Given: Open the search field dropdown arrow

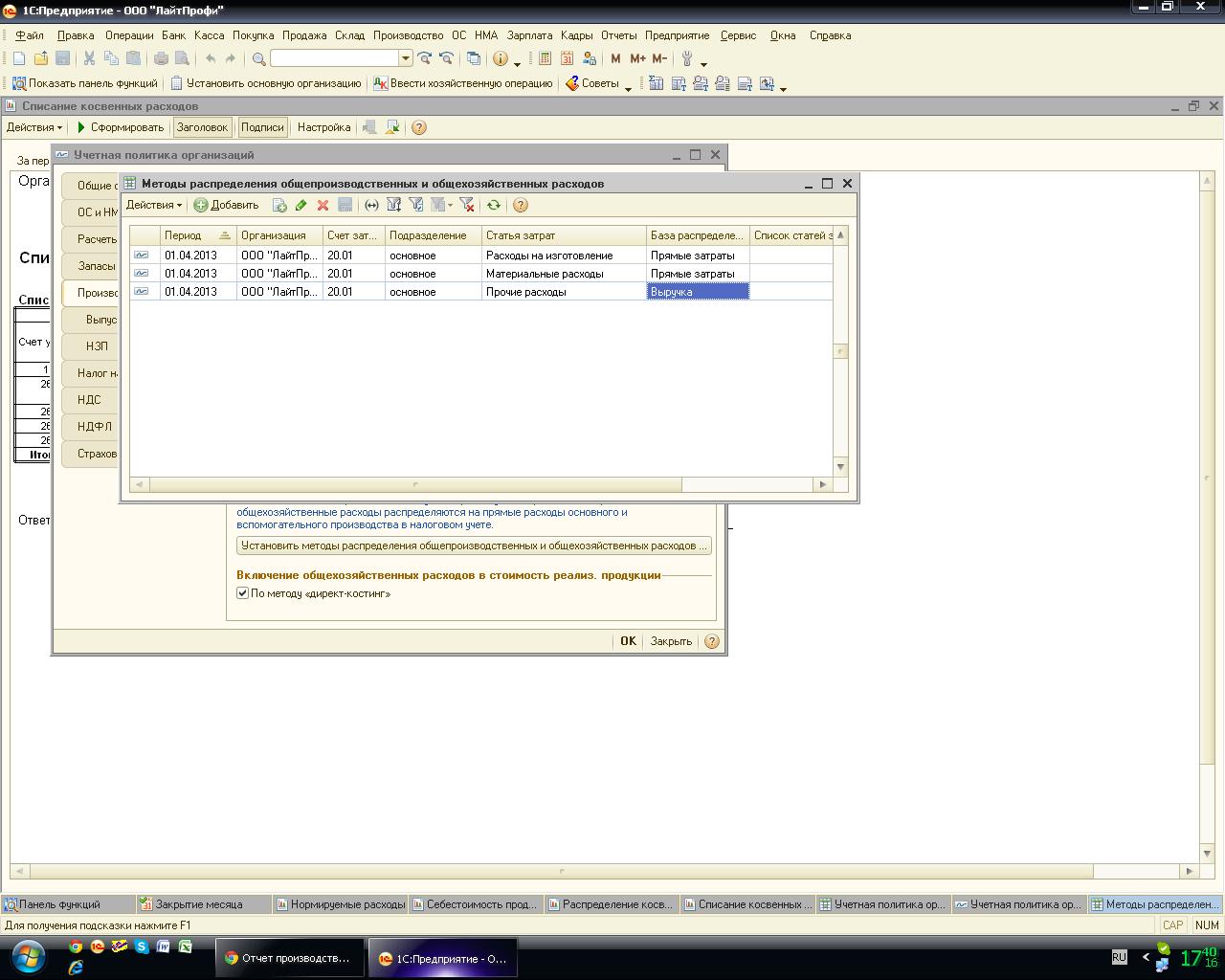Looking at the screenshot, I should (406, 58).
